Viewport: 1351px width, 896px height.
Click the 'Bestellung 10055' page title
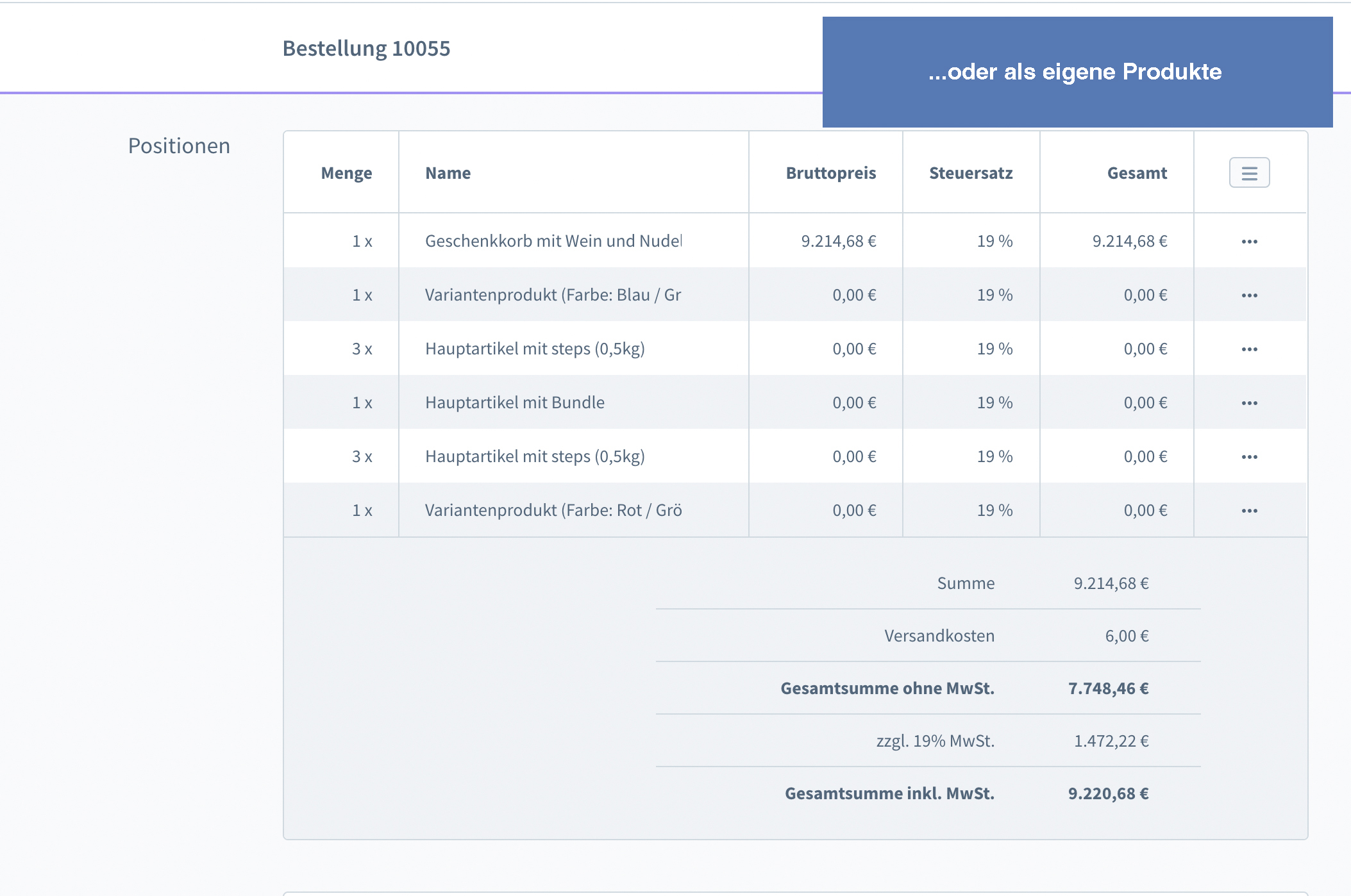pyautogui.click(x=366, y=48)
